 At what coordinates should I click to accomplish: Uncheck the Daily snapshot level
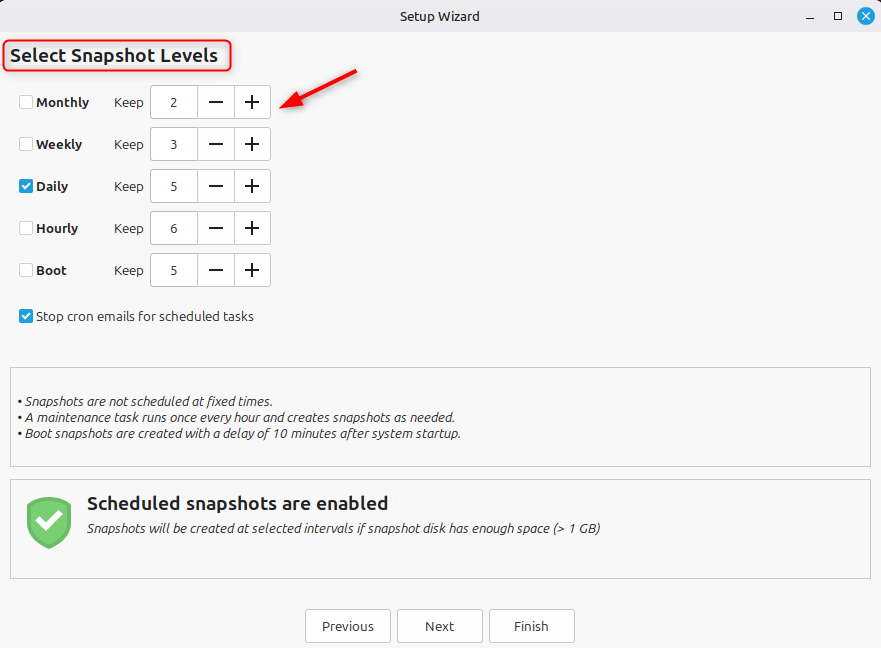(26, 186)
